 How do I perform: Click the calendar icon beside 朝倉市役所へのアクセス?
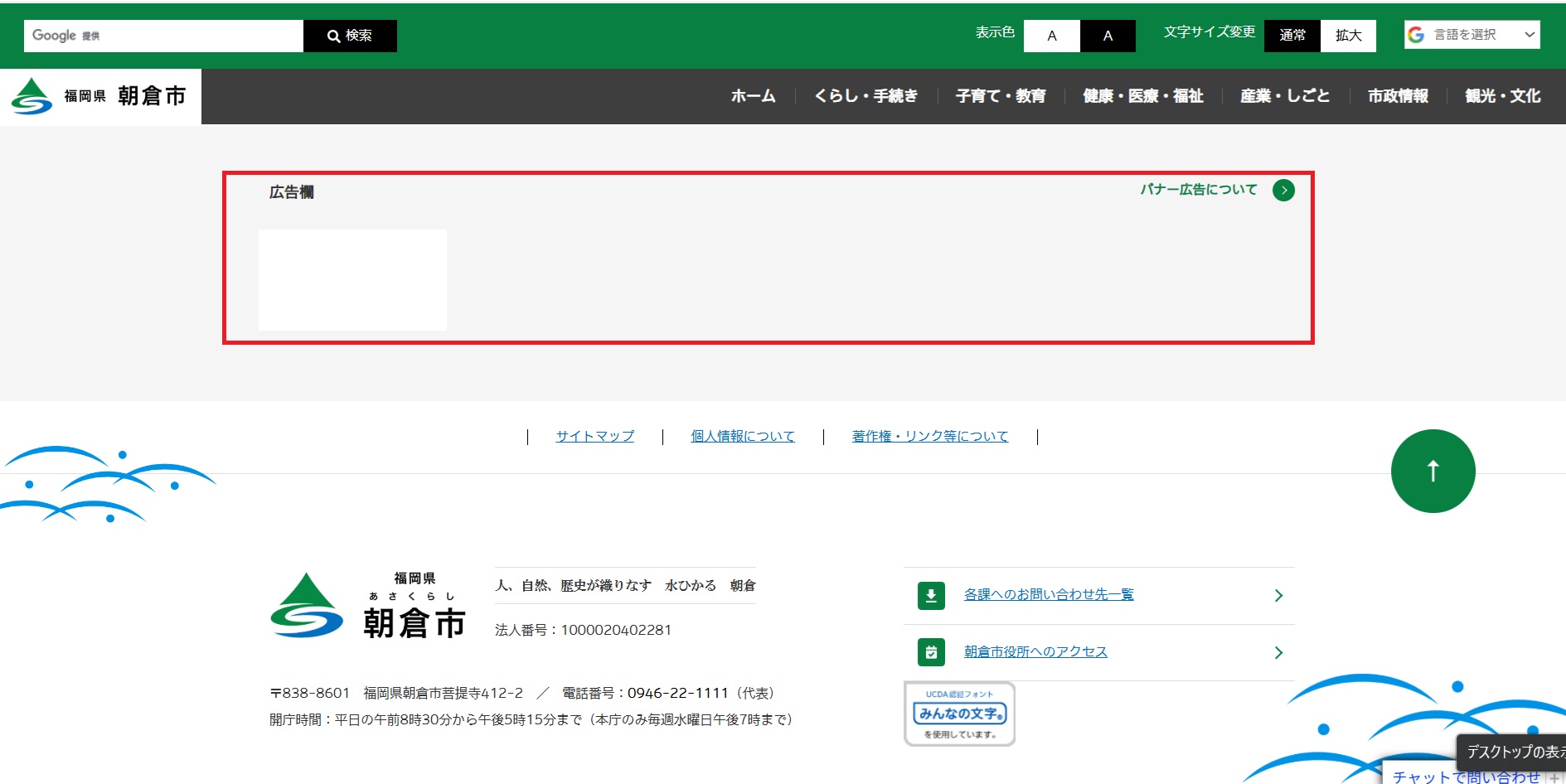931,652
